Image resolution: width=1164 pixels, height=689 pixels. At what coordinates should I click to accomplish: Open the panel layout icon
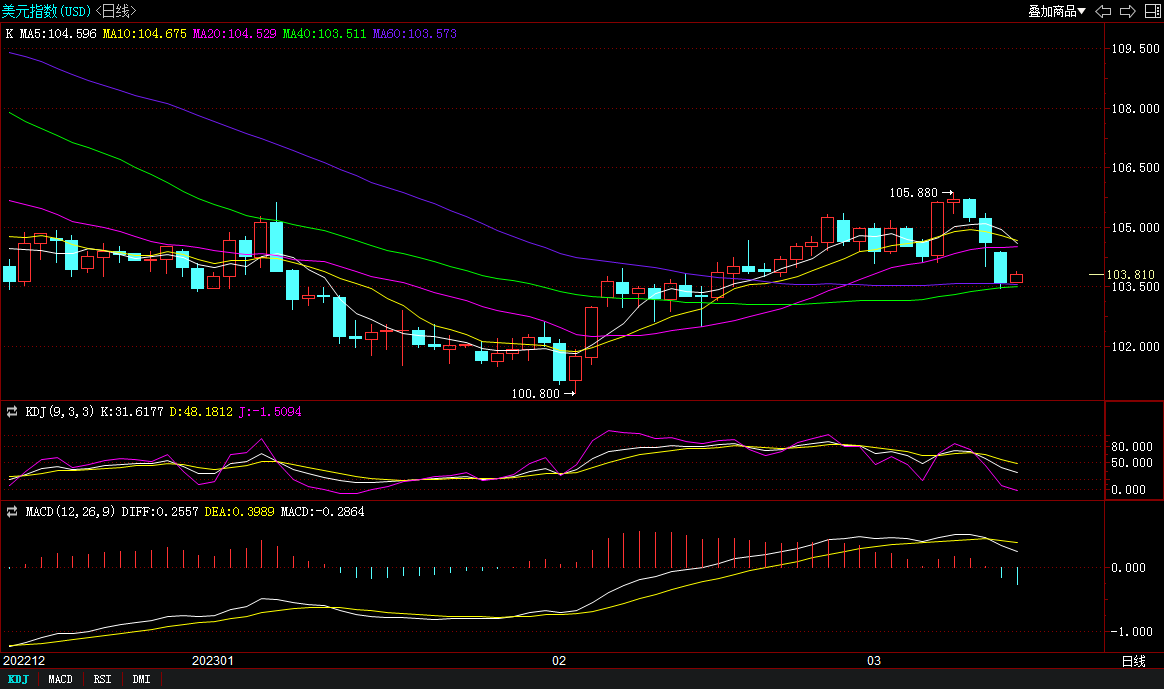(1151, 11)
